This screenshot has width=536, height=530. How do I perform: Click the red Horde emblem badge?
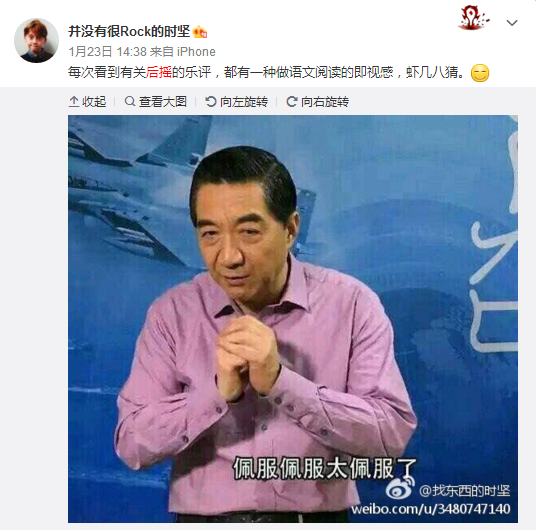(473, 18)
